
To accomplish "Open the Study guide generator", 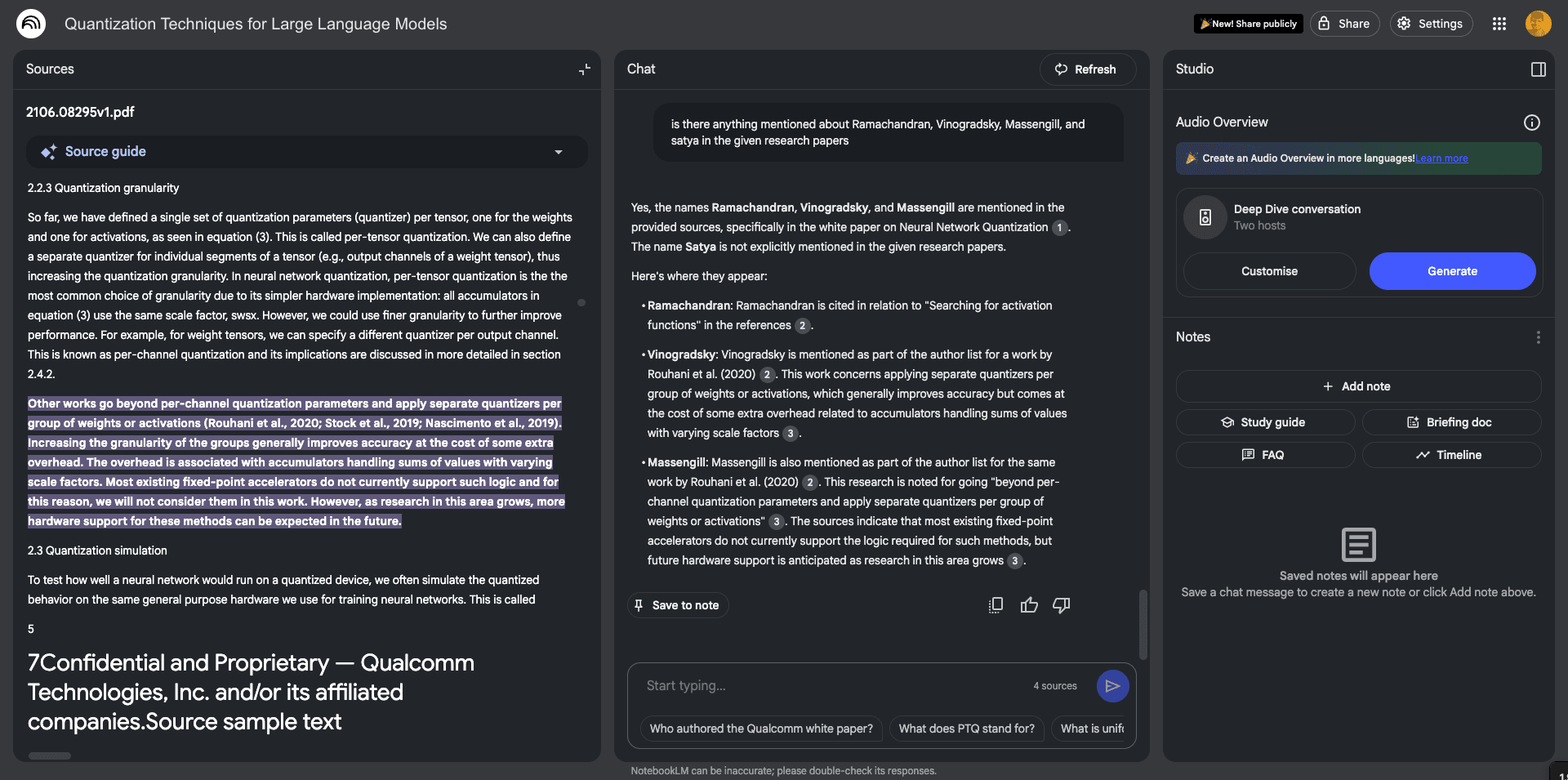I will click(1264, 421).
